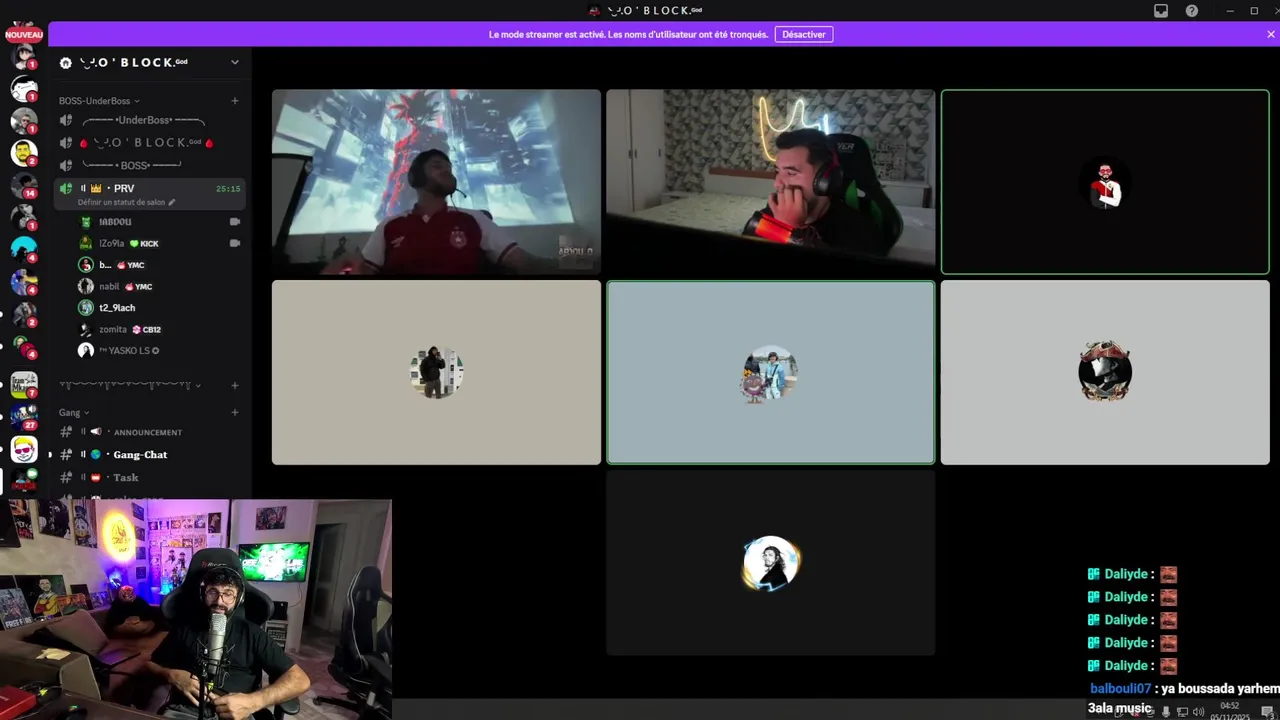Add a channel to BOSS-UnderBoss category
Viewport: 1280px width, 720px height.
pos(235,101)
